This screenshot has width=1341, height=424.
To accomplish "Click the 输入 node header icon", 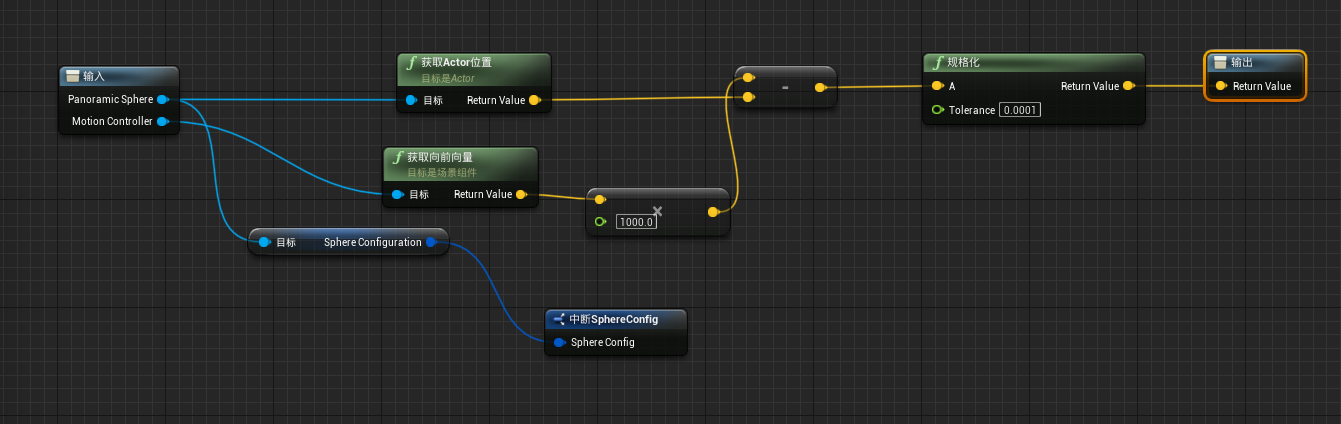I will coord(73,76).
